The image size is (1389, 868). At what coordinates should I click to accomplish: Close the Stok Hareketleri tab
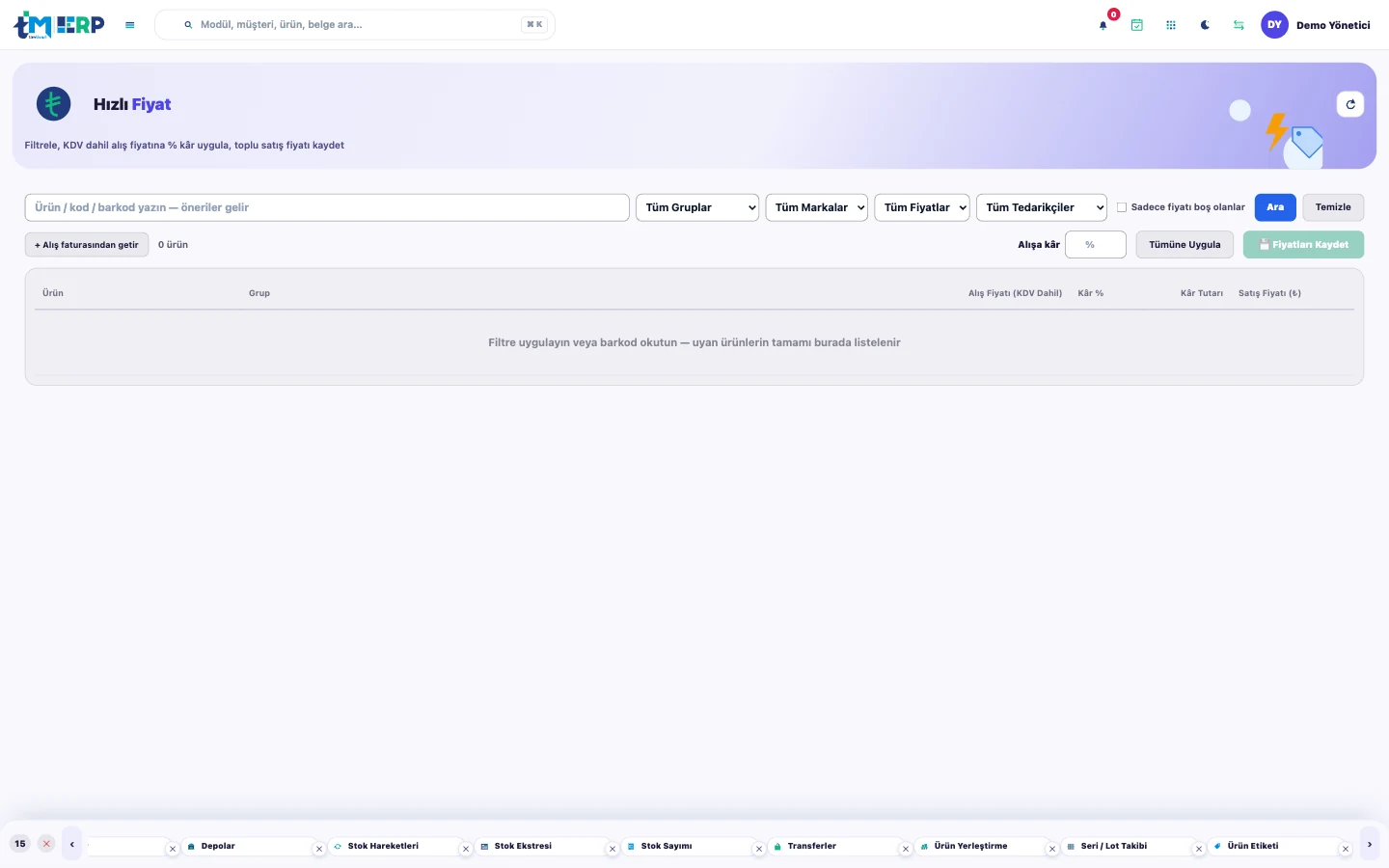466,849
